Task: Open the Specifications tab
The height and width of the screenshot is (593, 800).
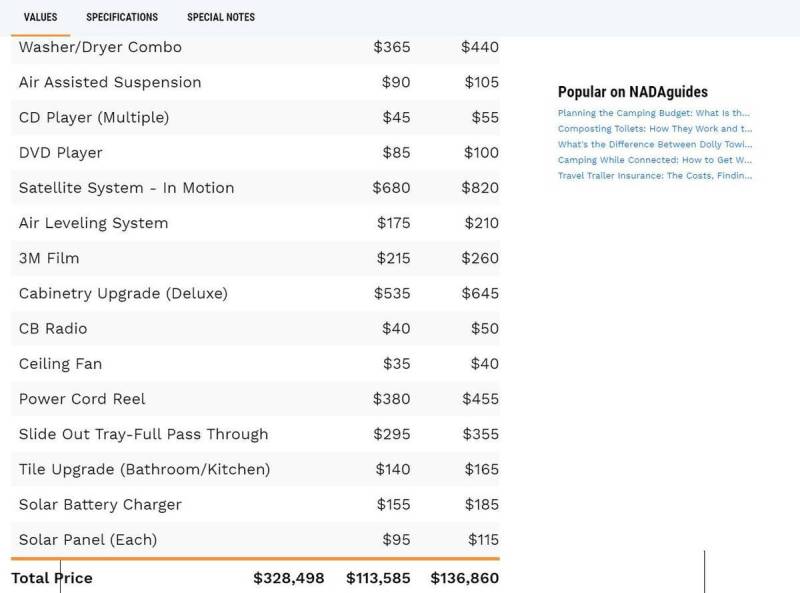Action: 122,17
